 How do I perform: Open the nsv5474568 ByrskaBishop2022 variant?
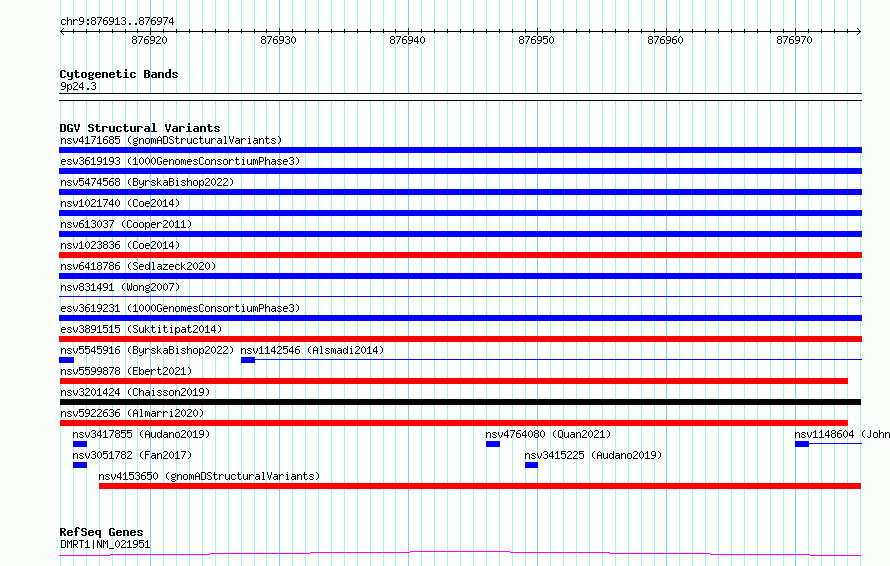(147, 182)
